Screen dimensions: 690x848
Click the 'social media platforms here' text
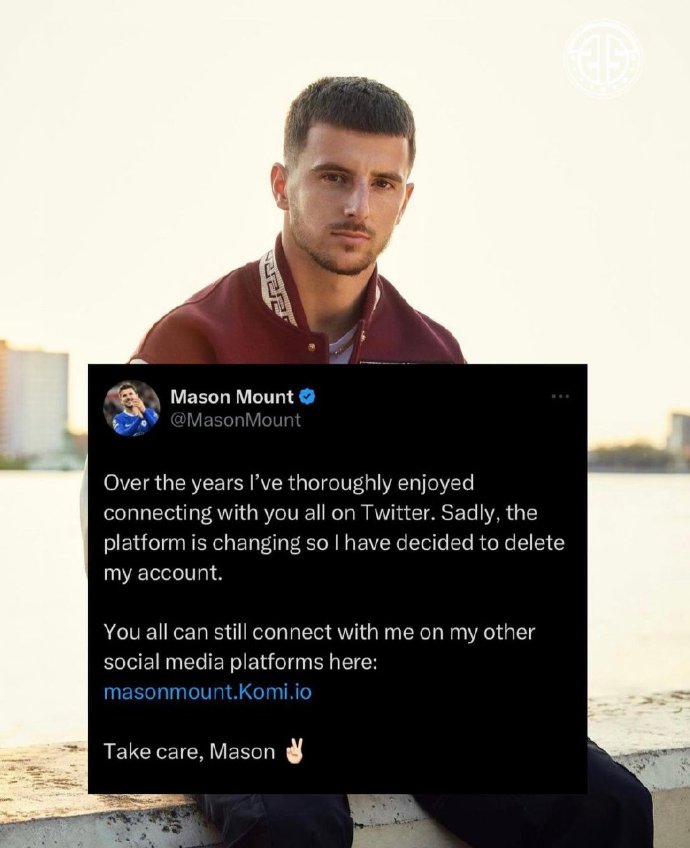[239, 662]
